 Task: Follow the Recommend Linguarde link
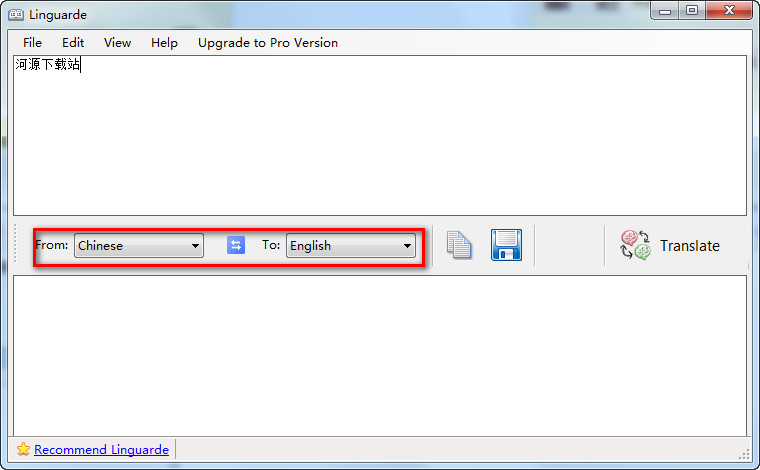click(x=101, y=450)
